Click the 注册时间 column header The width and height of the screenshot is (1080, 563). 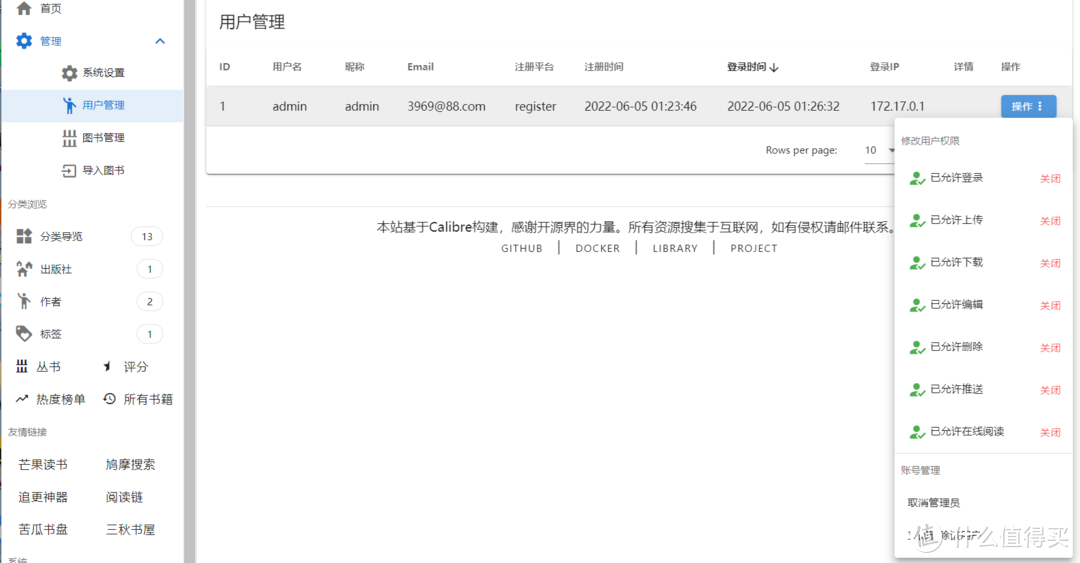[603, 67]
